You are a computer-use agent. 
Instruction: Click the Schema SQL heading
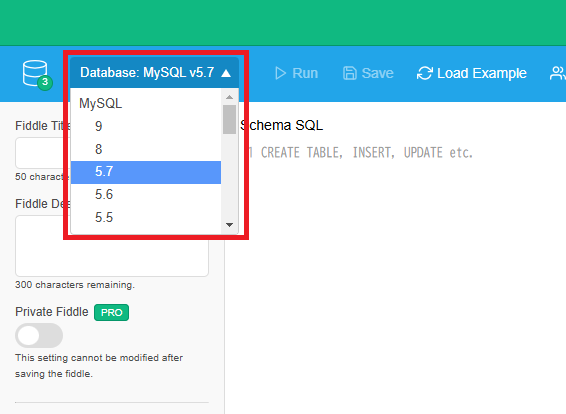pyautogui.click(x=282, y=126)
